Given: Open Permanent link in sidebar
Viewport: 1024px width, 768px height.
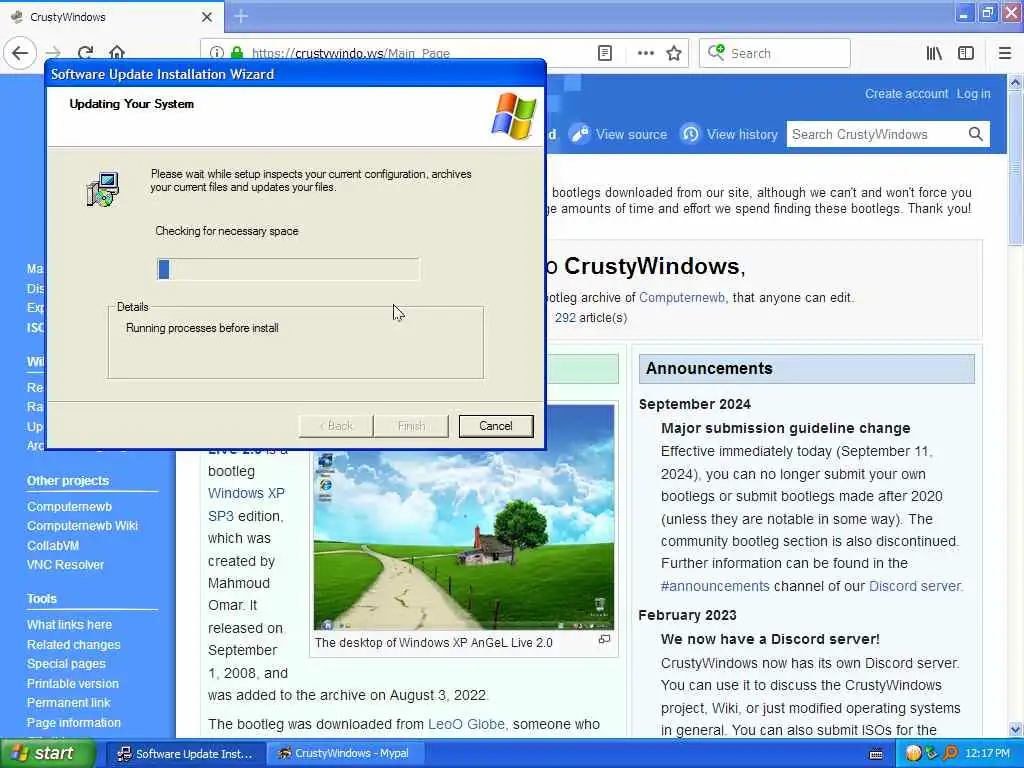Looking at the screenshot, I should coord(69,703).
